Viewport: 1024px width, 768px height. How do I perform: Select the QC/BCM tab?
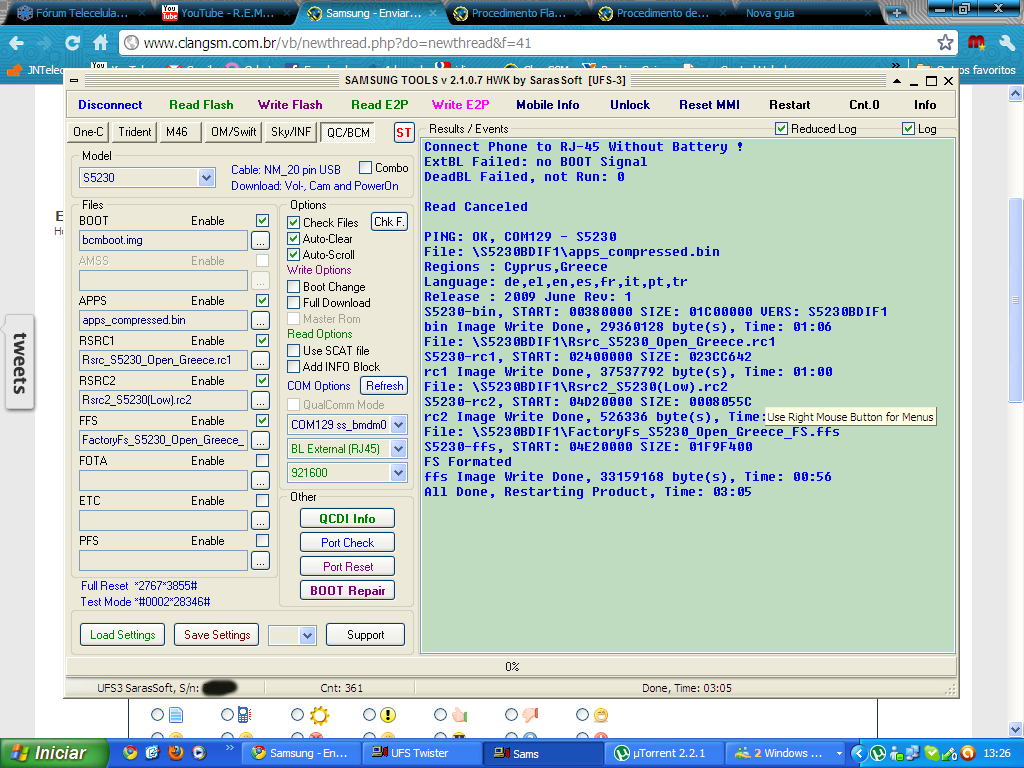(348, 133)
